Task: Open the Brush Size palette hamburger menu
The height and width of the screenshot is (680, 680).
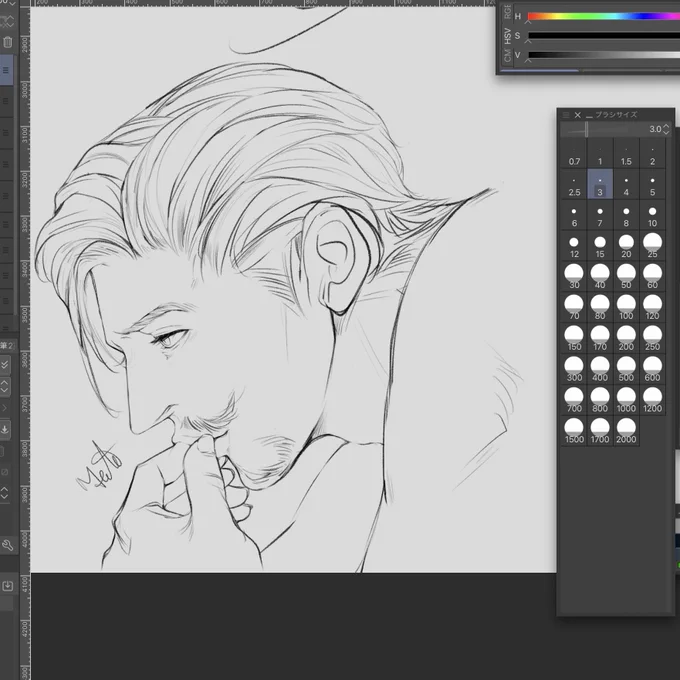Action: [x=566, y=115]
